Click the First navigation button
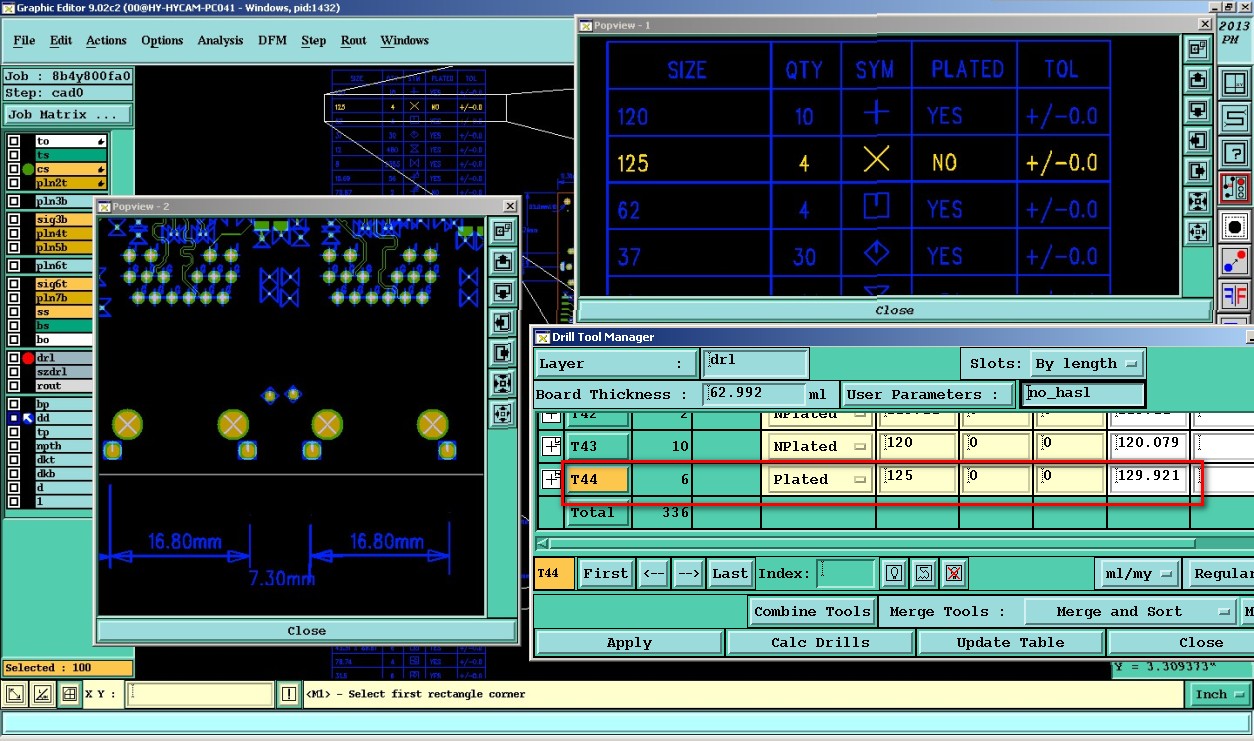 pyautogui.click(x=606, y=574)
